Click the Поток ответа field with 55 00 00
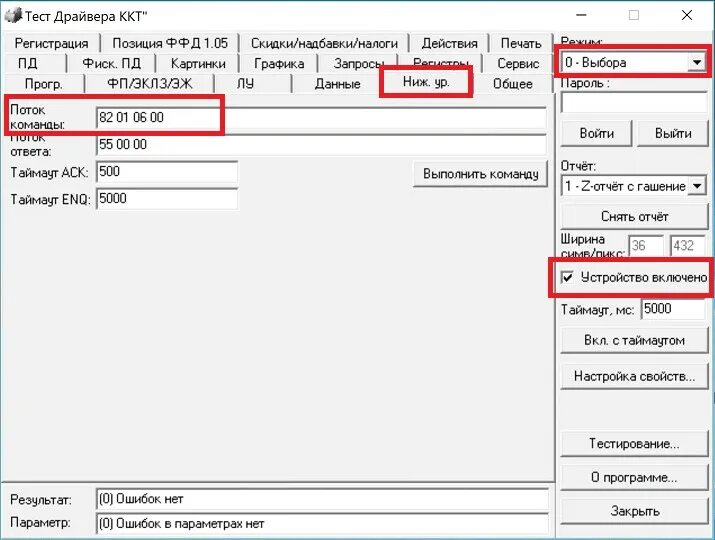This screenshot has height=540, width=715. [321, 145]
